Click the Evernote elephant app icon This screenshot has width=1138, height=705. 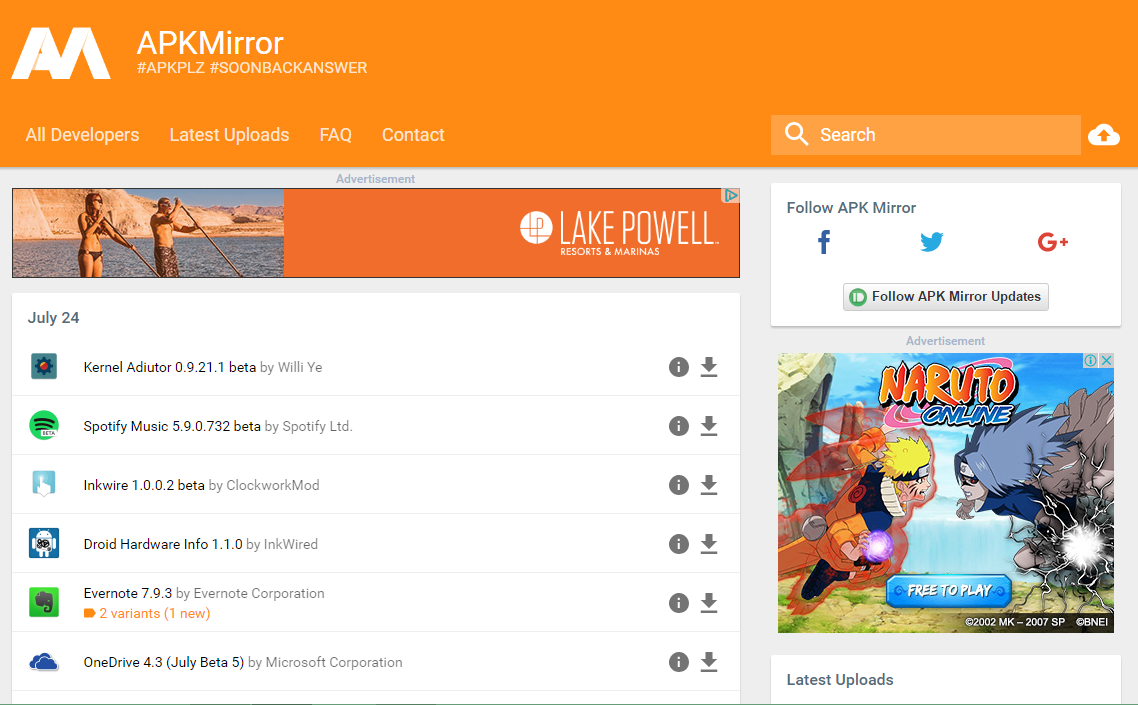[44, 602]
